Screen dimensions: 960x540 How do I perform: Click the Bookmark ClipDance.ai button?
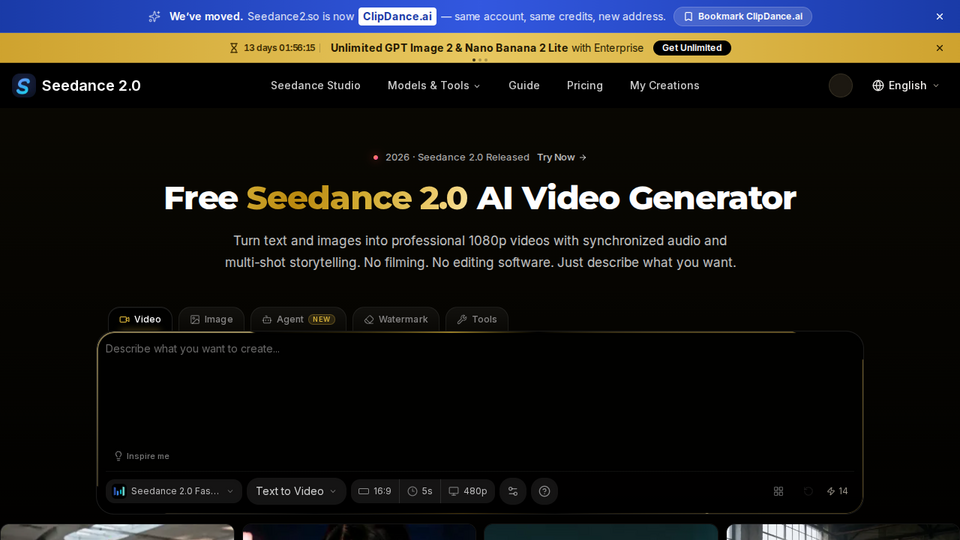click(743, 17)
